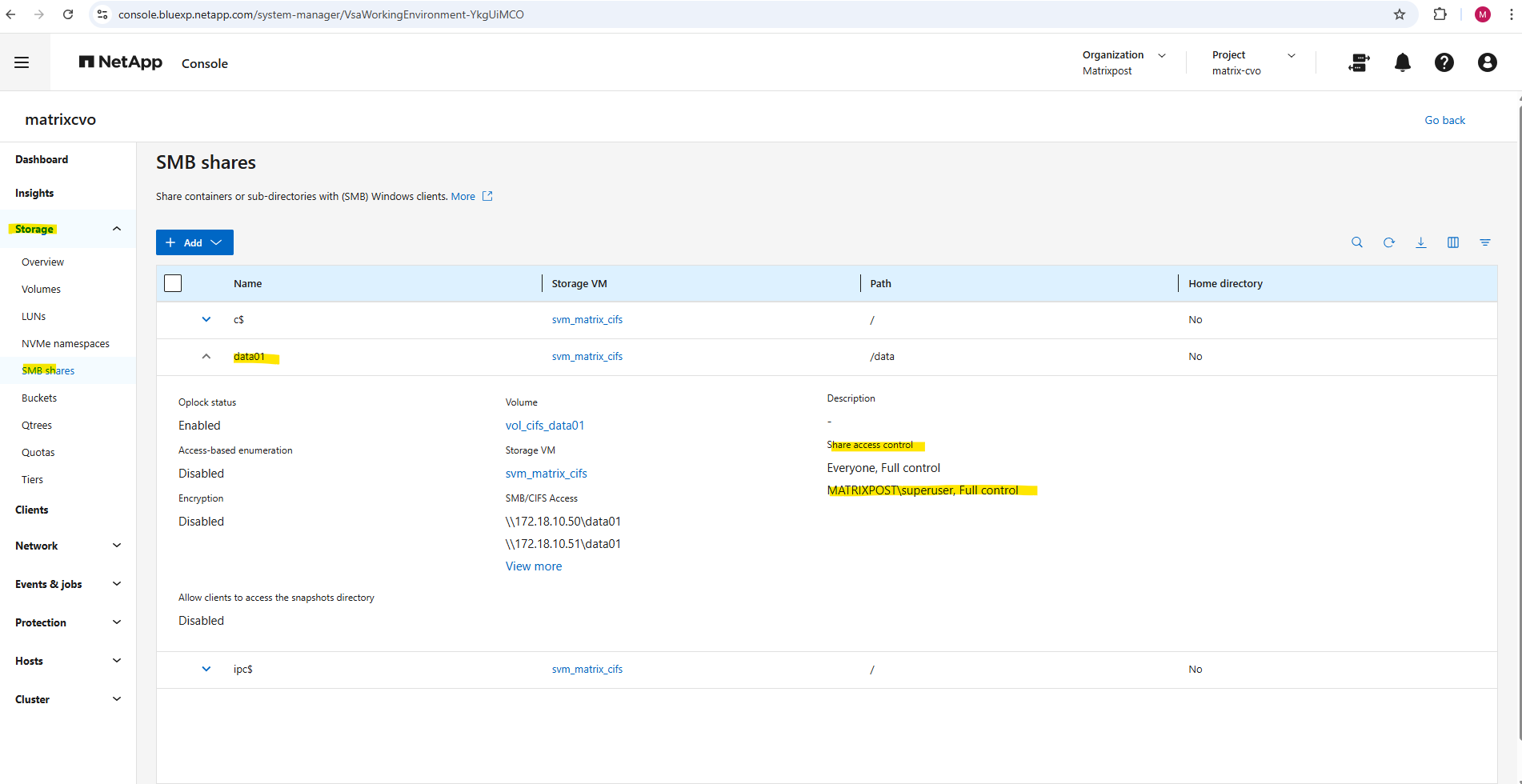
Task: Open the Qtrees sidebar item
Action: pyautogui.click(x=37, y=425)
